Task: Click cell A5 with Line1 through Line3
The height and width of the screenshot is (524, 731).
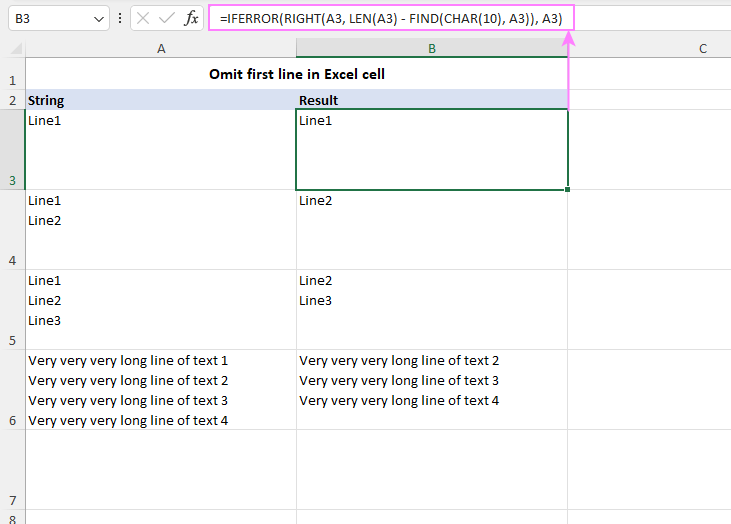Action: click(x=161, y=310)
